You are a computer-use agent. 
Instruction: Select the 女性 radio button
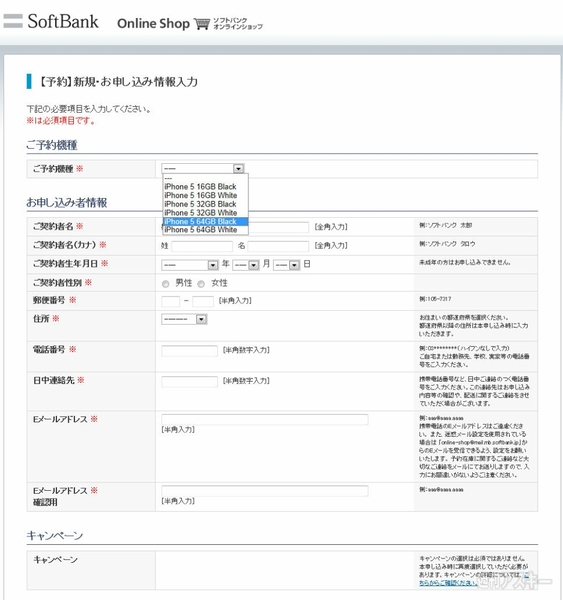[201, 284]
